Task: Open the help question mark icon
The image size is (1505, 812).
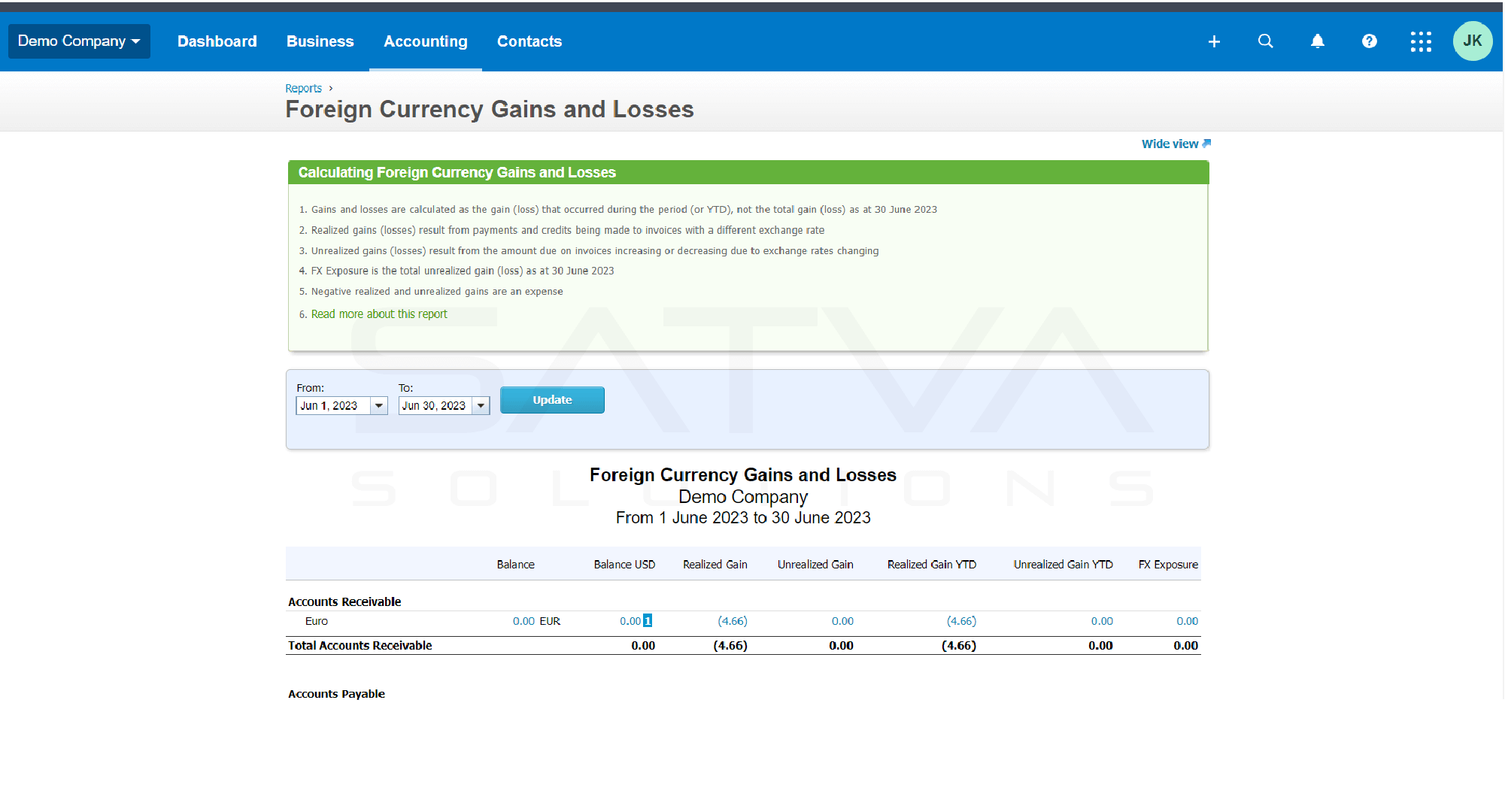Action: pyautogui.click(x=1370, y=41)
